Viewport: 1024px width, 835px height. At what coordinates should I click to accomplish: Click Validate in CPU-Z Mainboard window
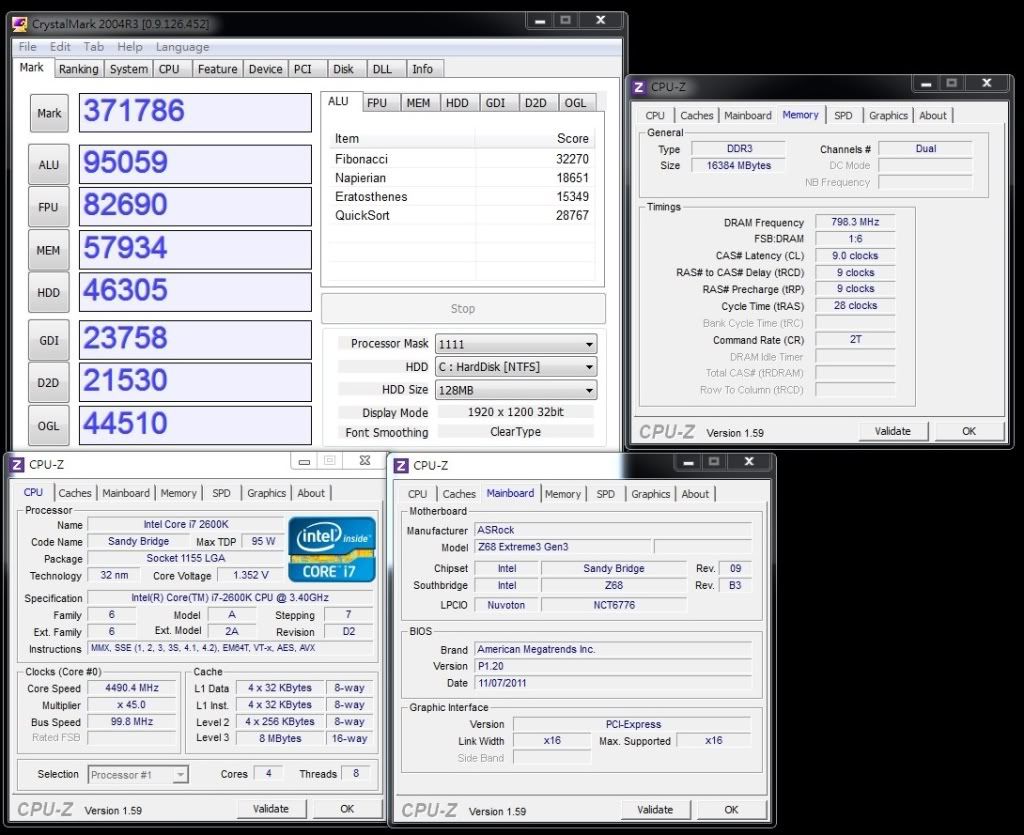(655, 810)
